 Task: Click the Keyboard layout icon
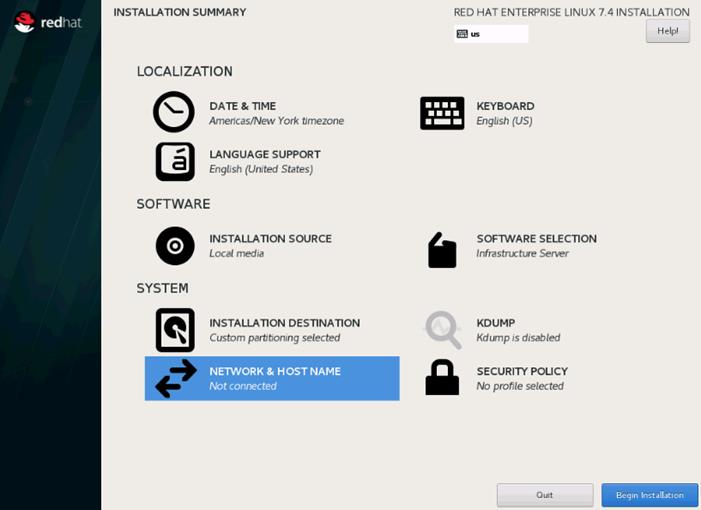(442, 113)
